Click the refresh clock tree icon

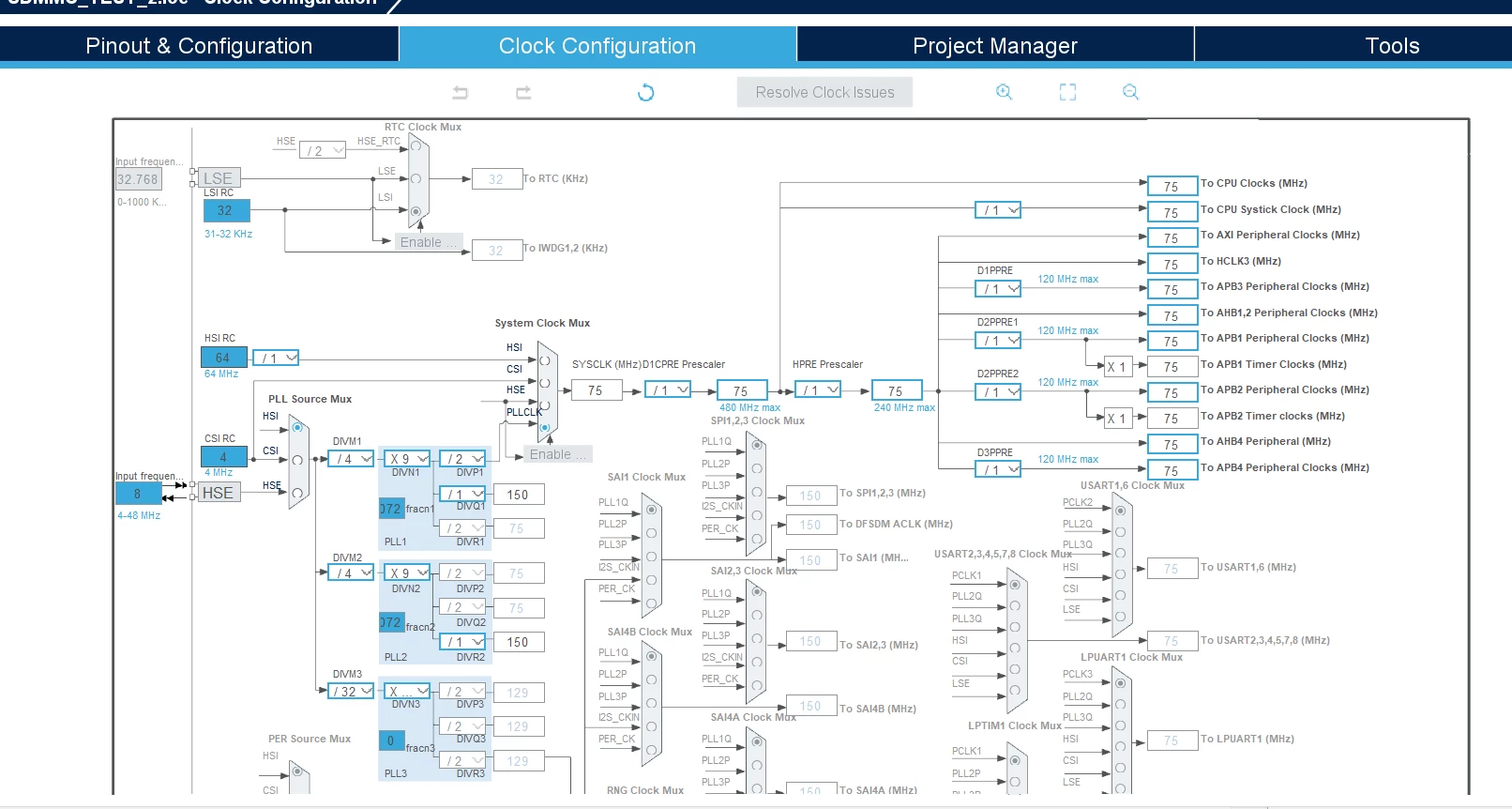(645, 92)
